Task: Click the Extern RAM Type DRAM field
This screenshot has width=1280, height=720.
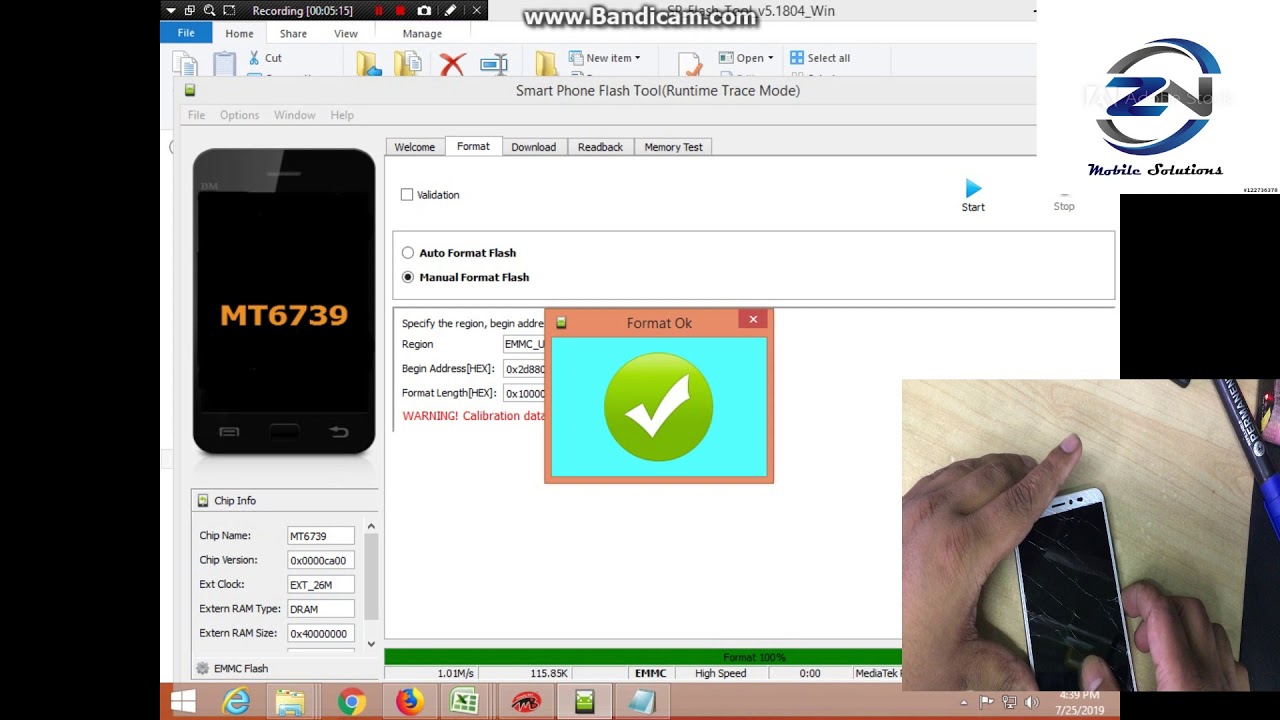Action: pos(320,609)
